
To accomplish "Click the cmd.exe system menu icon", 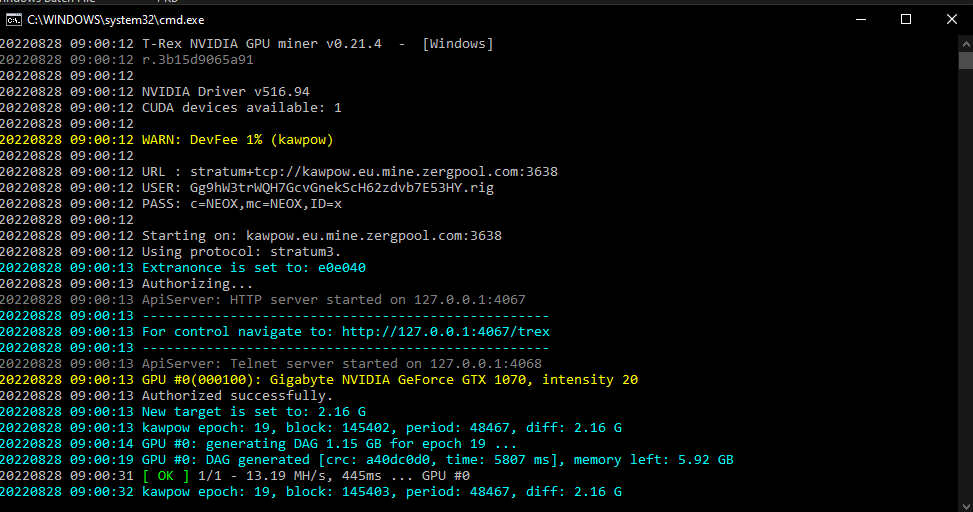I will pos(13,20).
